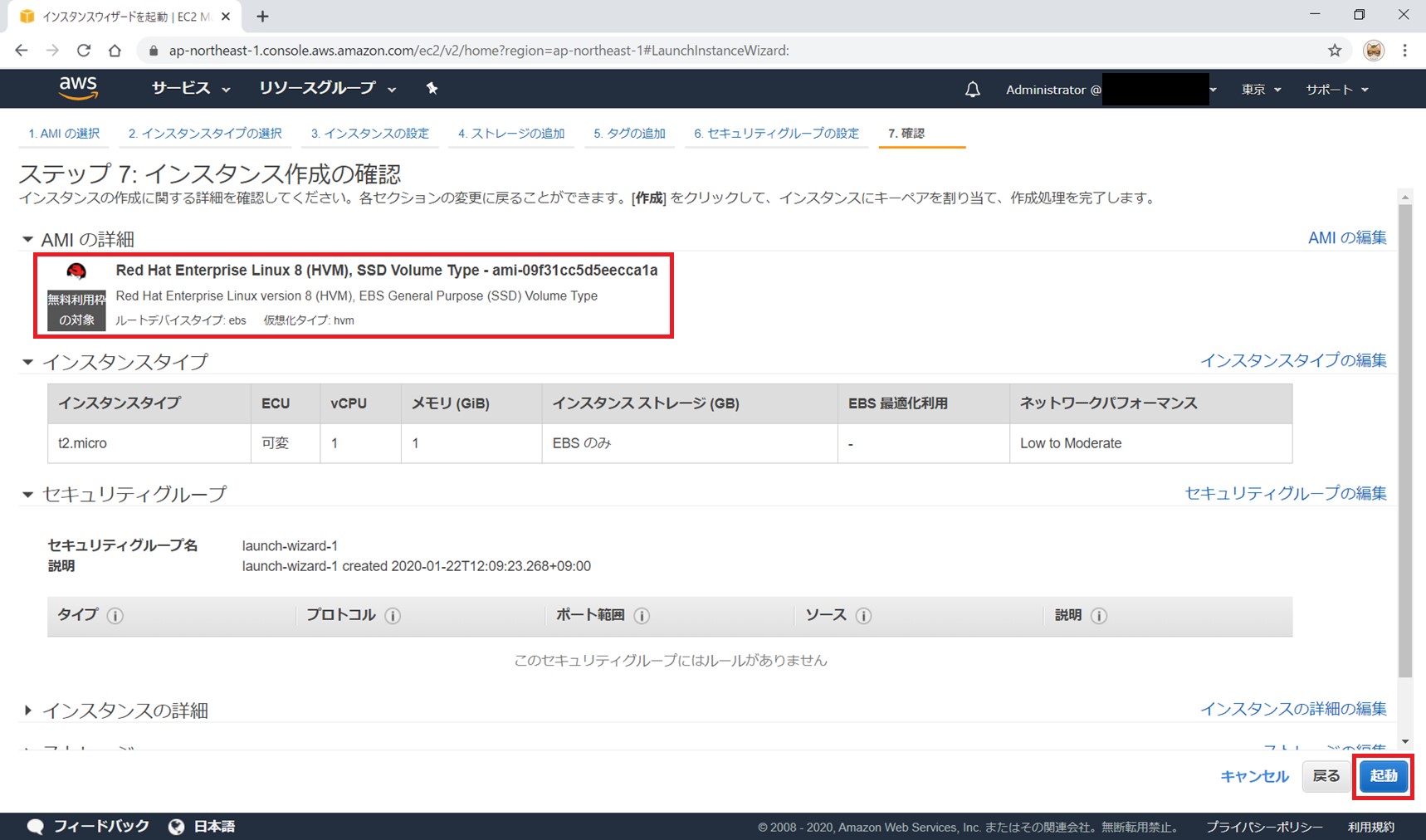
Task: Open the サービス dropdown menu
Action: coord(190,88)
